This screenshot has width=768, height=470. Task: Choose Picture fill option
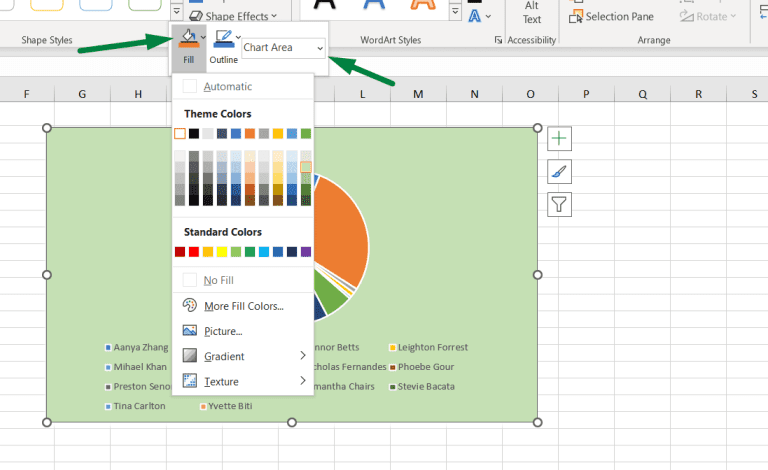coord(242,331)
